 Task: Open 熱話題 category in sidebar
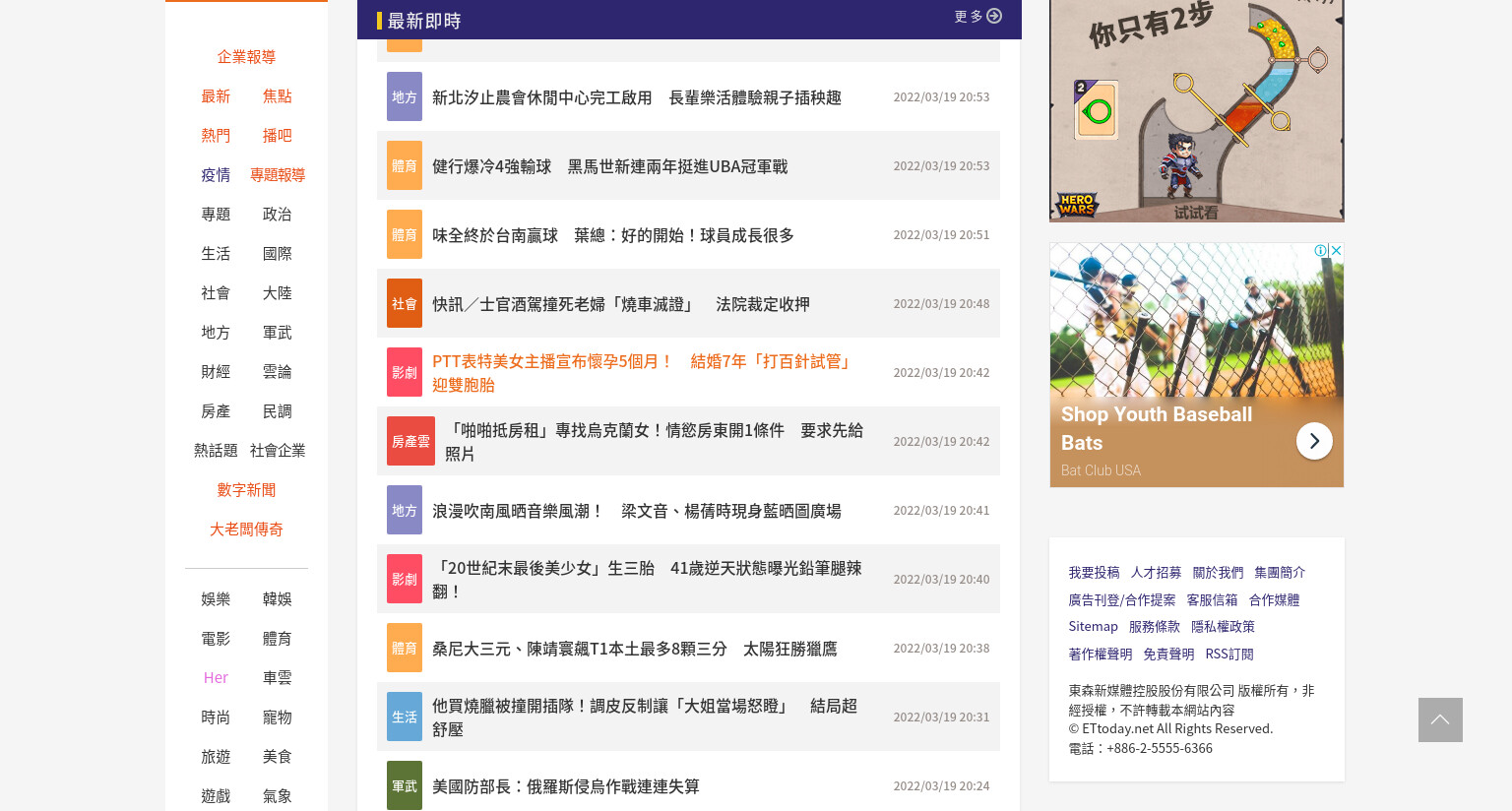(216, 451)
